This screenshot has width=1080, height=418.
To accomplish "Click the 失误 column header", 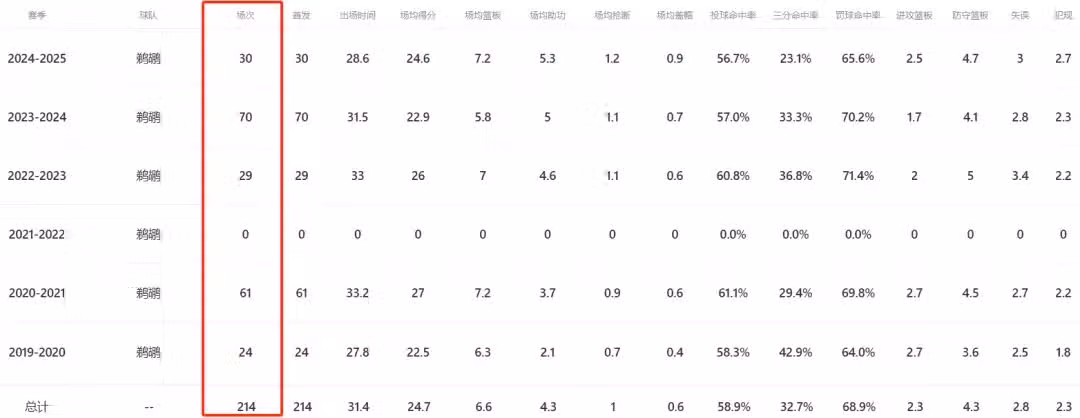I will (1019, 17).
